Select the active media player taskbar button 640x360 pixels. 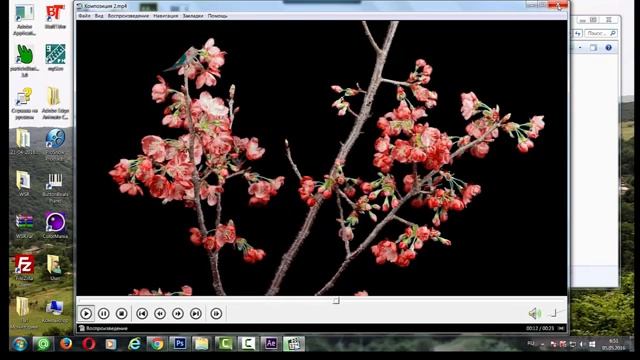pos(293,344)
